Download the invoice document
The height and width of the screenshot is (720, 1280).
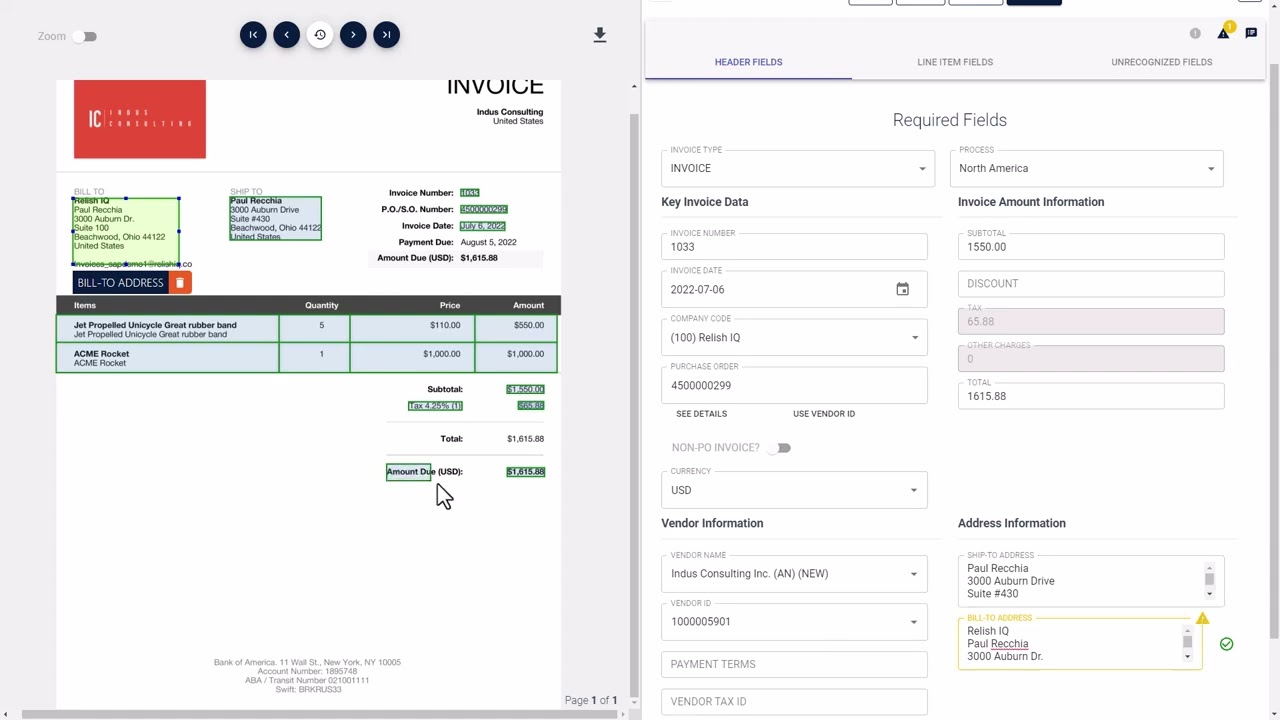pos(599,35)
